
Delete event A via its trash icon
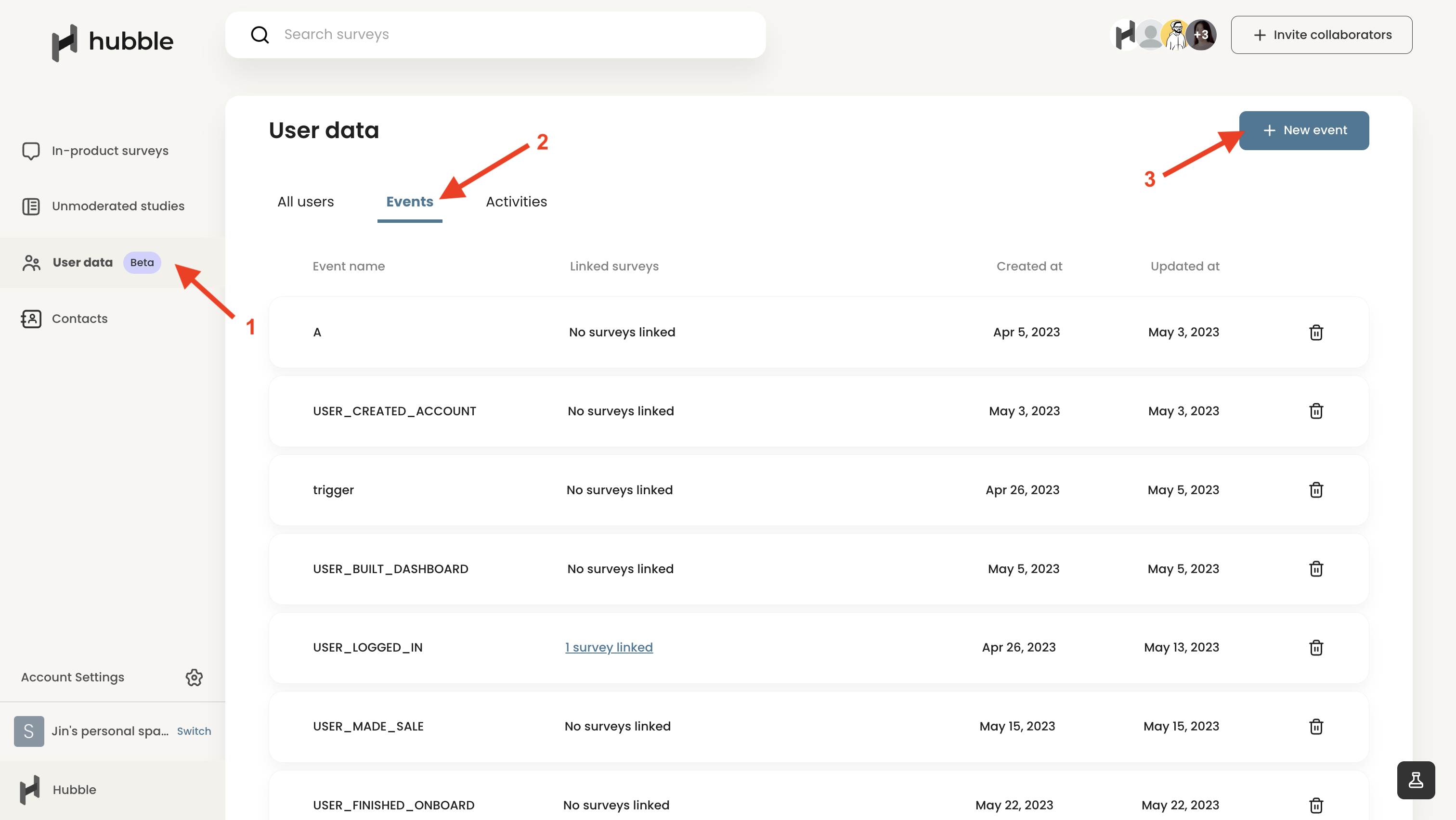pos(1316,332)
